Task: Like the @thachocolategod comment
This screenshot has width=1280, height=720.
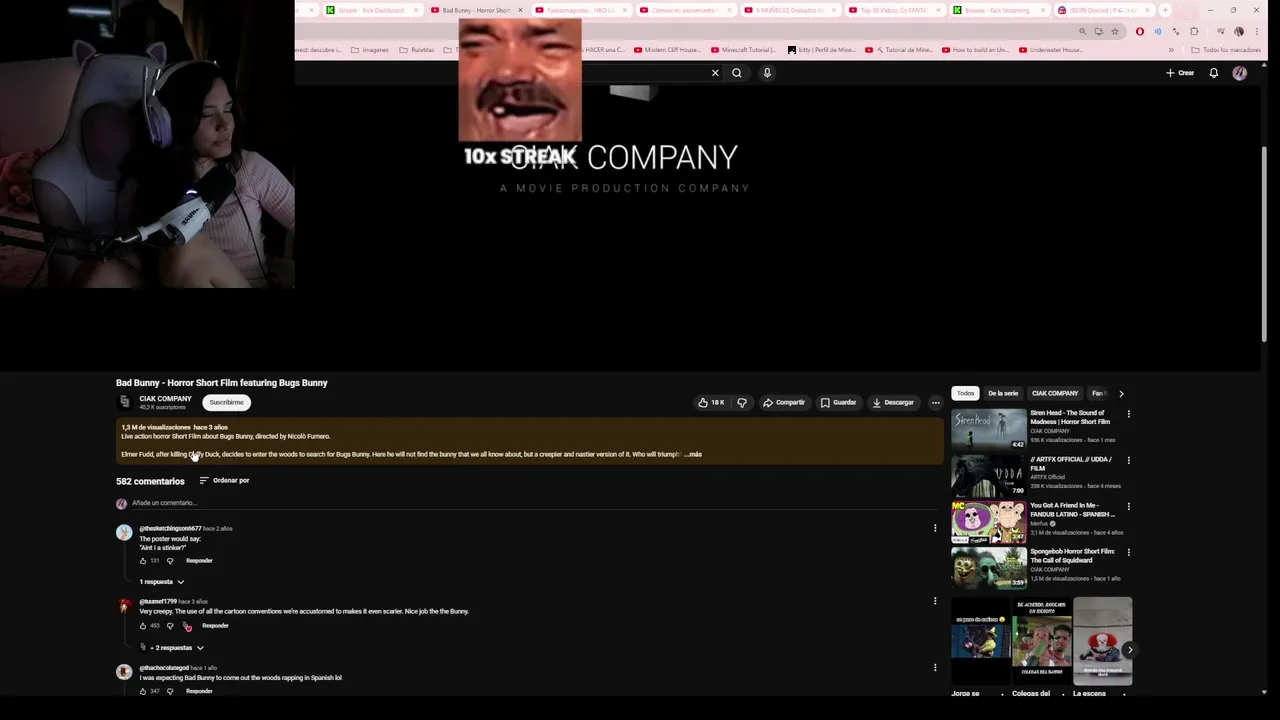Action: (143, 691)
